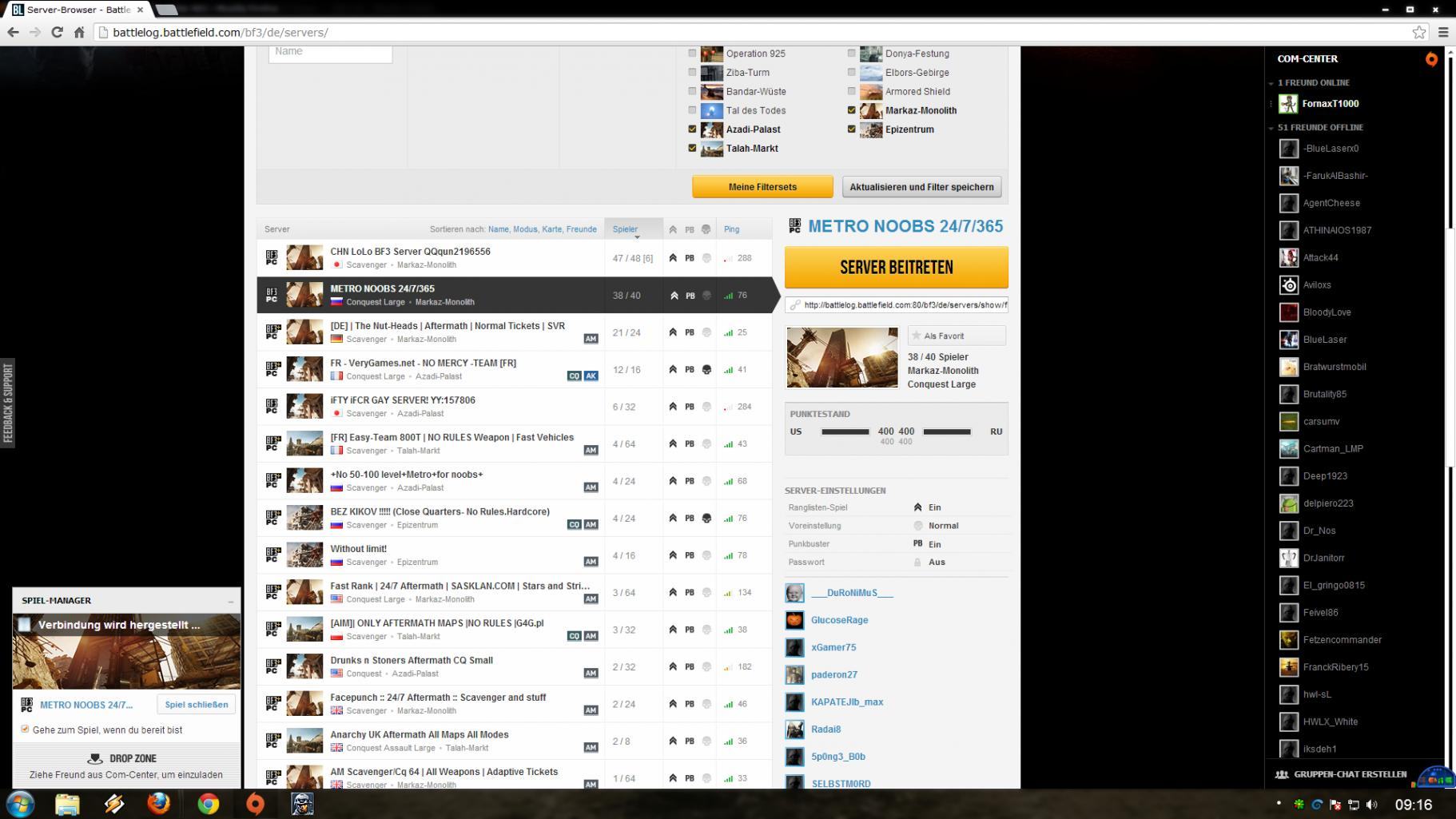1456x819 pixels.
Task: Collapse the '51 Freunde offline' group
Action: tap(1271, 128)
